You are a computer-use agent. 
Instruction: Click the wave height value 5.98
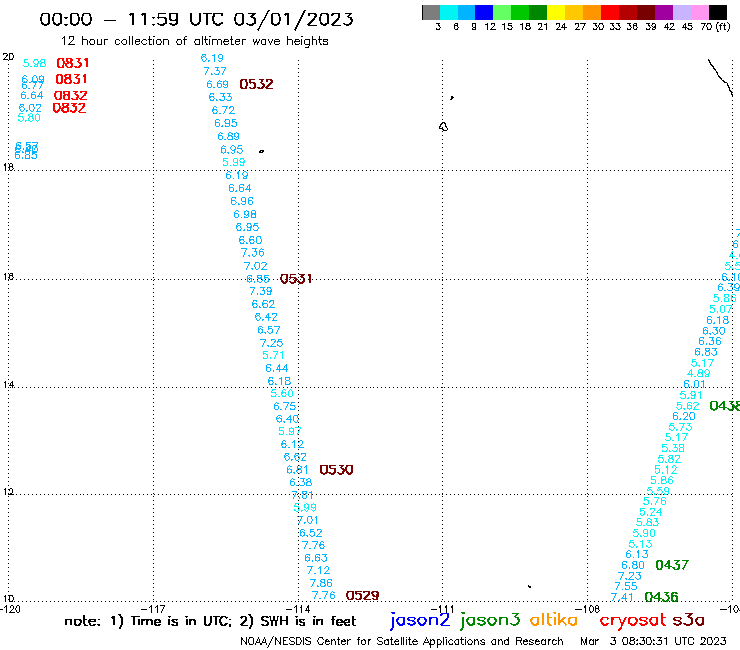[34, 63]
